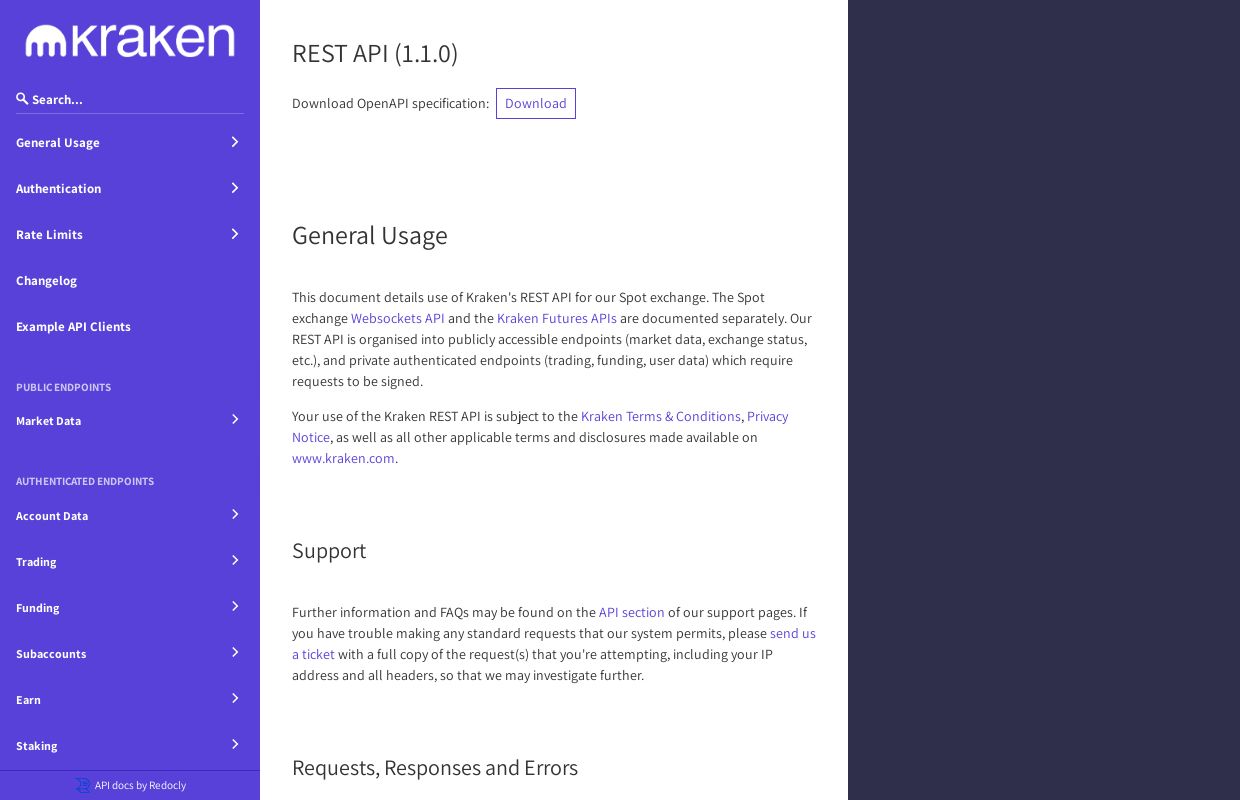Expand the Subaccounts chevron

pyautogui.click(x=235, y=652)
